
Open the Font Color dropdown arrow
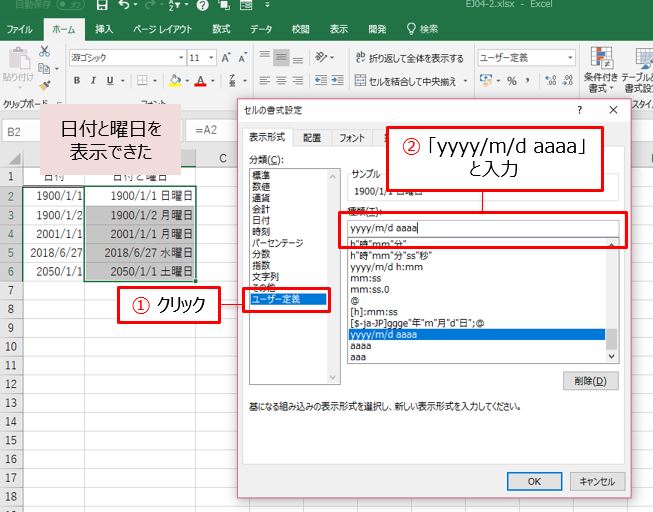pyautogui.click(x=213, y=81)
